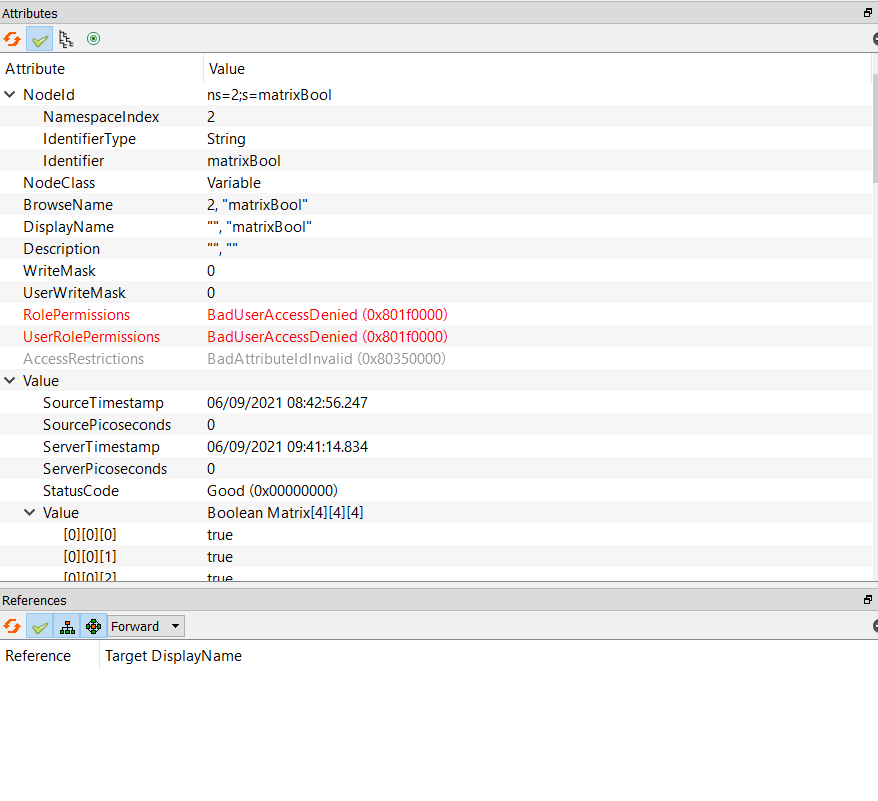Select the target icon in the Attributes toolbar
This screenshot has height=801, width=878.
93,39
